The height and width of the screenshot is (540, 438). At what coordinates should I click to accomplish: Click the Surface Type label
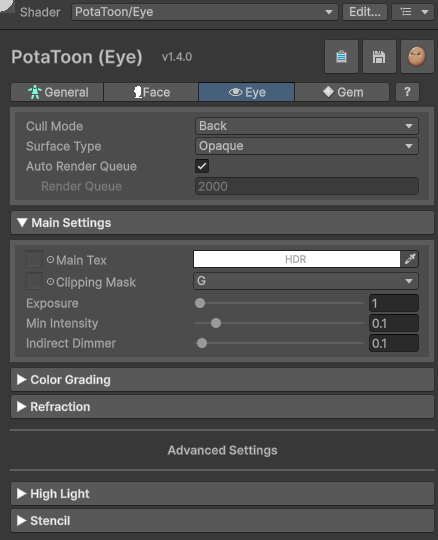(64, 146)
